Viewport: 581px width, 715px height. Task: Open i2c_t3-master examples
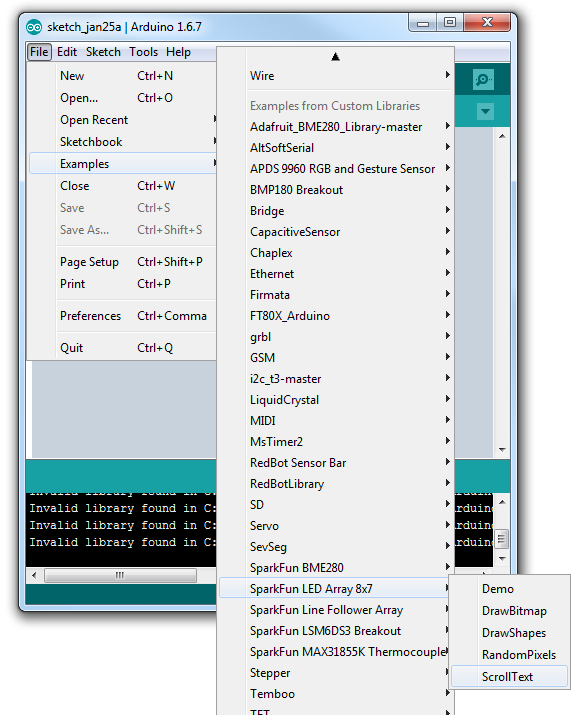336,378
